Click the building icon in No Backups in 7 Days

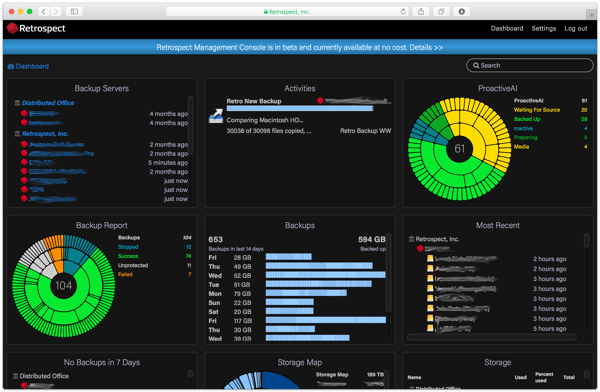(16, 376)
